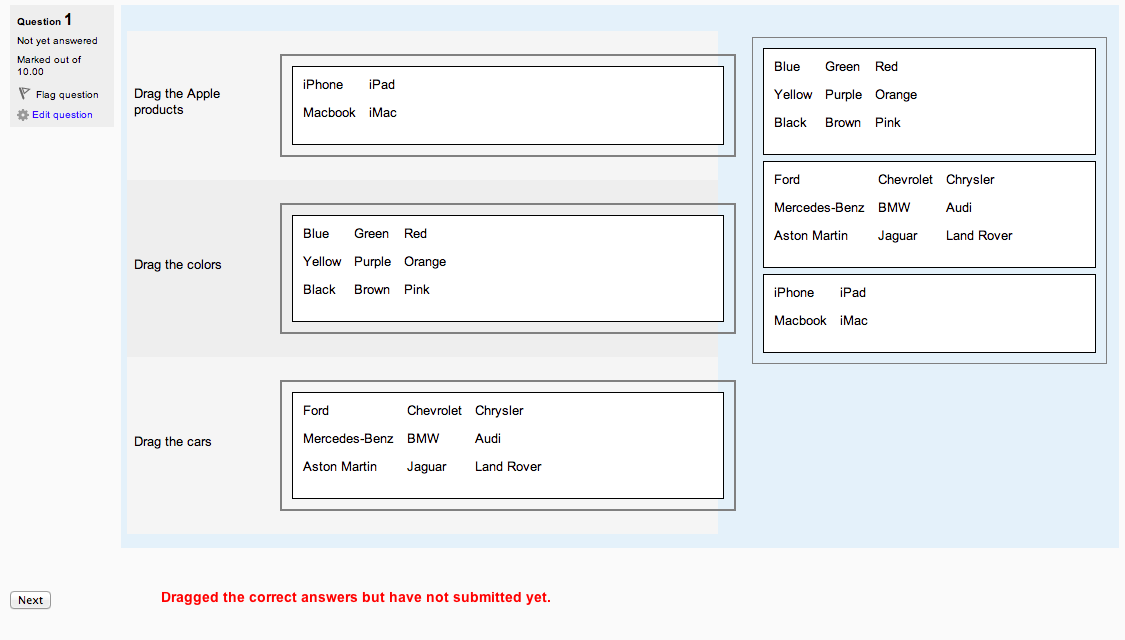1125x640 pixels.
Task: Click 'Brown' in the colors drop zone
Action: 372,290
